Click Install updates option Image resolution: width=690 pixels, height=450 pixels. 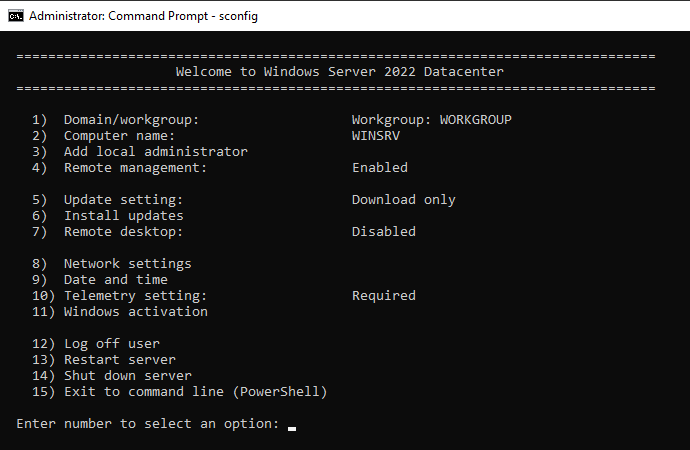[x=123, y=216]
